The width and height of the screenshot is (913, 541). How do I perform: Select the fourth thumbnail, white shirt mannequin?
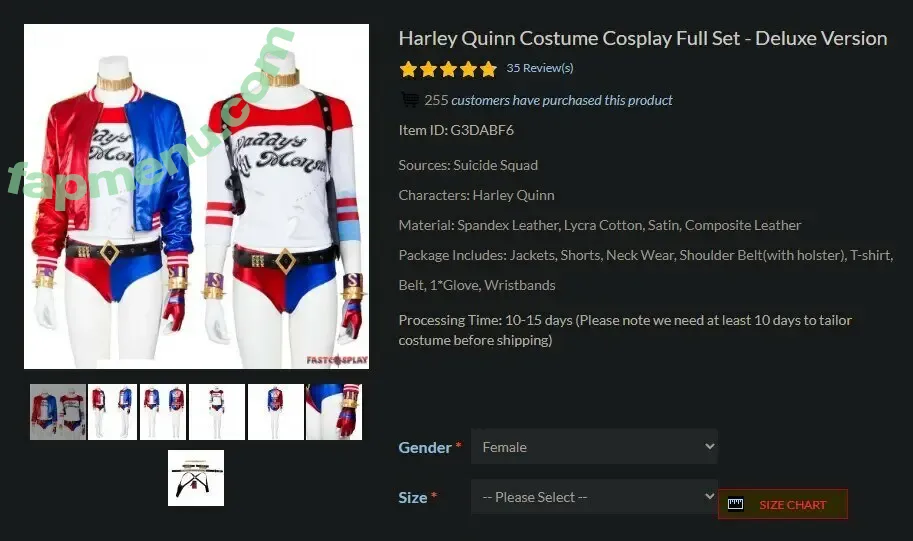coord(217,412)
